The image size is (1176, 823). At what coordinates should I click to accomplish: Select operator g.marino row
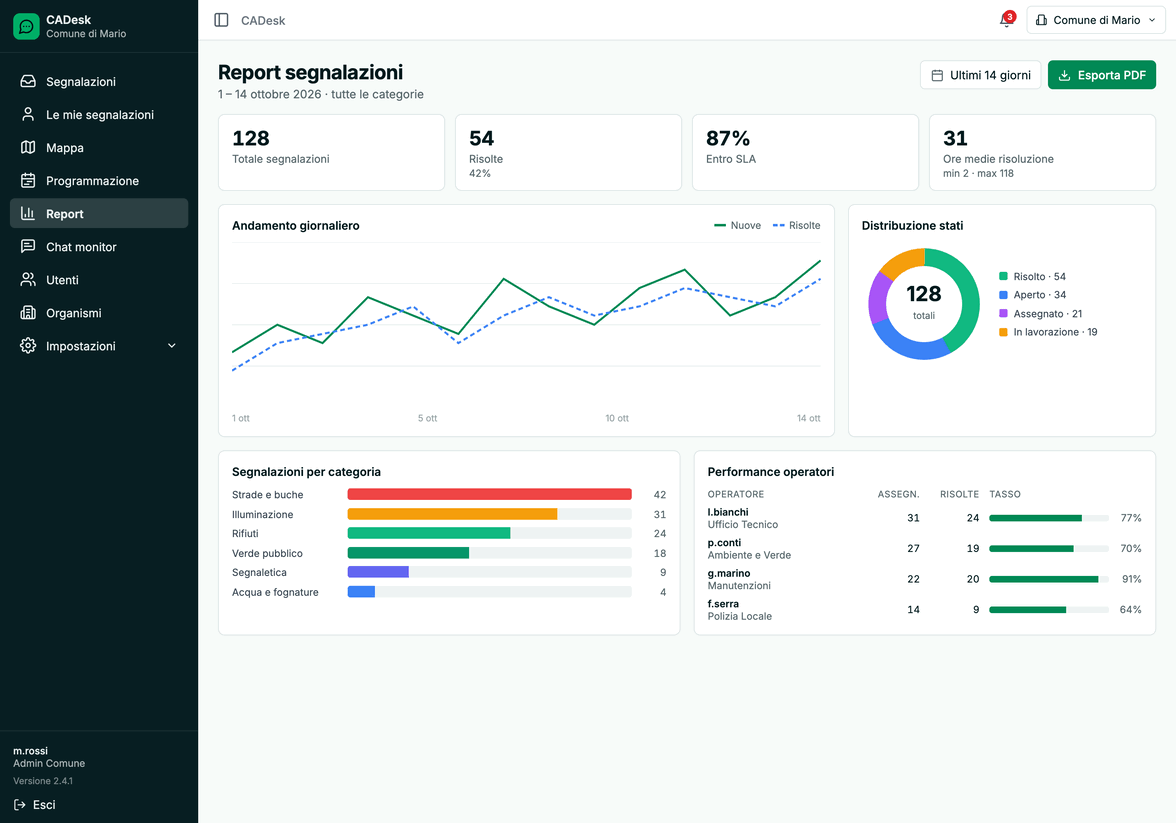click(x=924, y=579)
